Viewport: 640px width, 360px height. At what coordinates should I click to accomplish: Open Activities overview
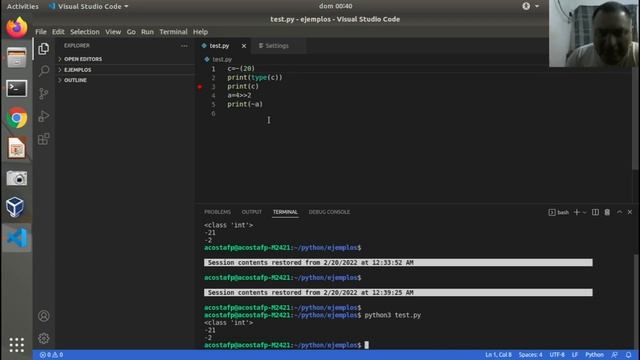22,7
